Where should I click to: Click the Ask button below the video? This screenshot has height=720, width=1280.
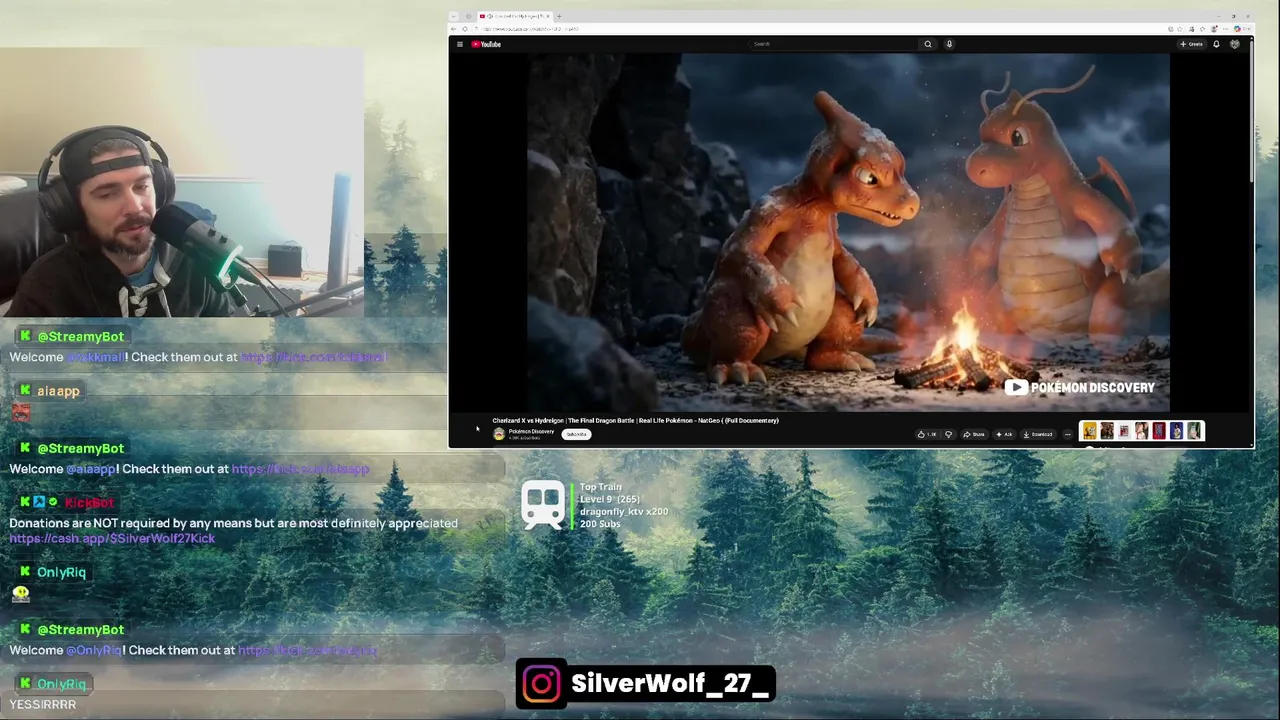pyautogui.click(x=1003, y=434)
